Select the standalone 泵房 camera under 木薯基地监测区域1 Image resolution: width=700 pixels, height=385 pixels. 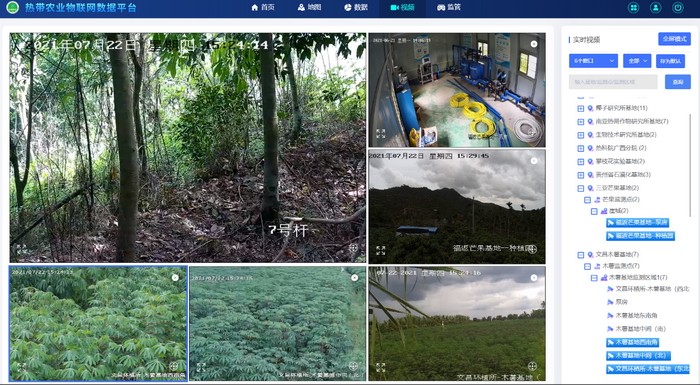(x=617, y=302)
